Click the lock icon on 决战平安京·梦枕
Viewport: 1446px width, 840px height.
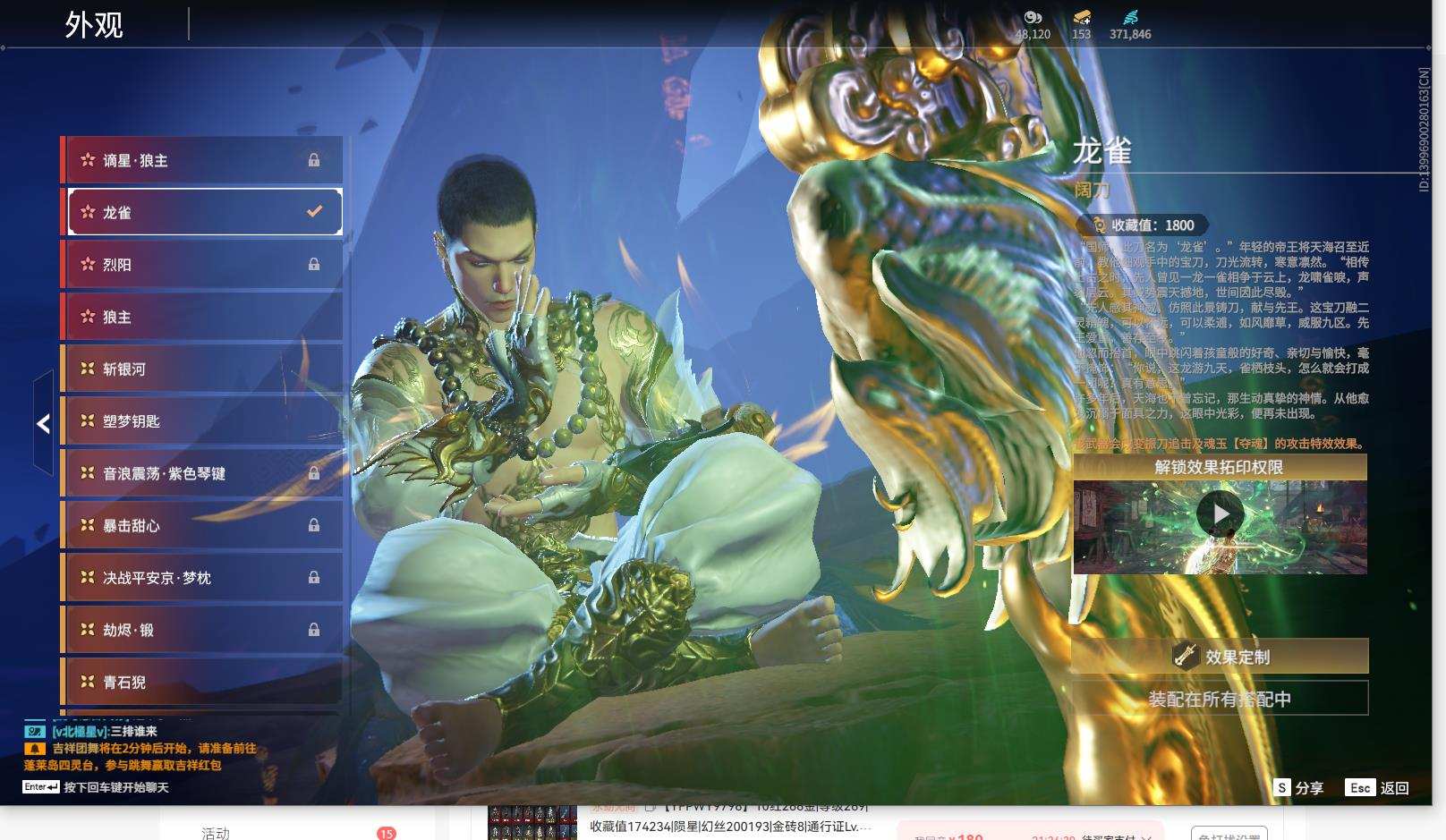[314, 578]
